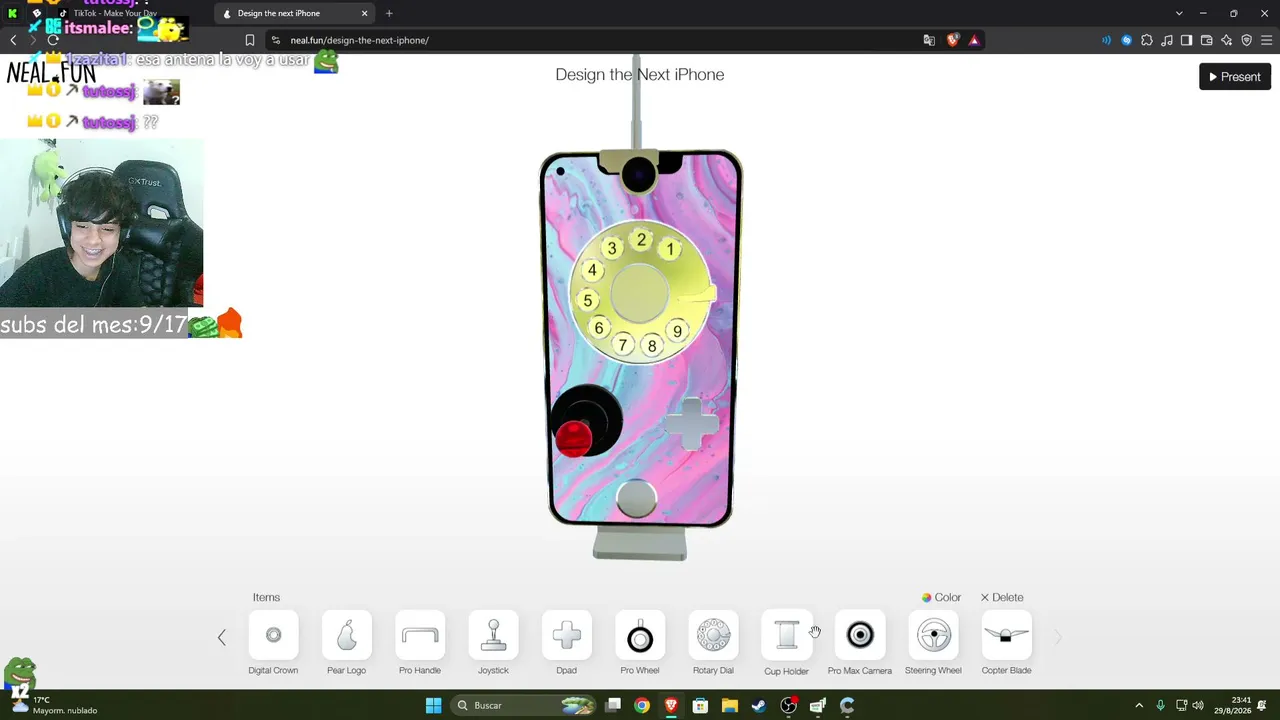Add the Steering Wheel item

[x=933, y=636]
